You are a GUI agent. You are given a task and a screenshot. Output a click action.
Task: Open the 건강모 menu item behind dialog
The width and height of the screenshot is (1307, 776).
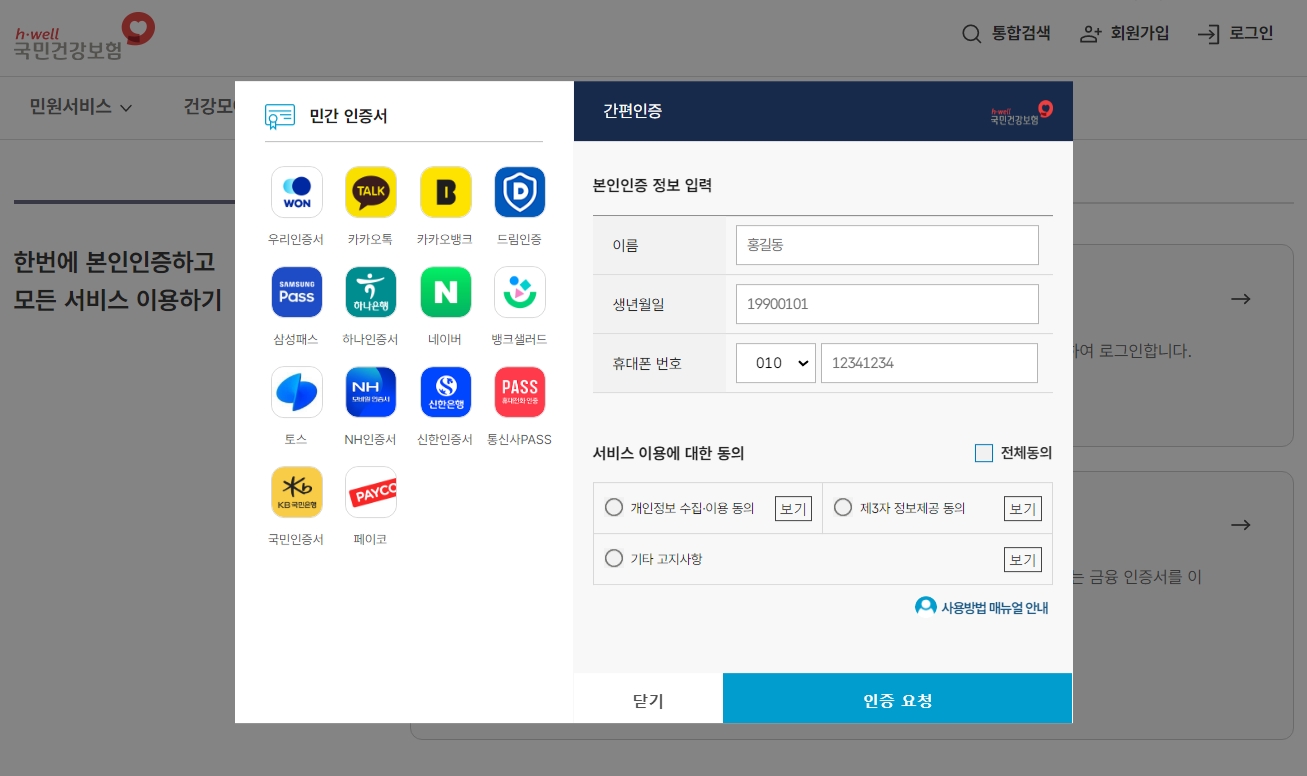coord(208,107)
